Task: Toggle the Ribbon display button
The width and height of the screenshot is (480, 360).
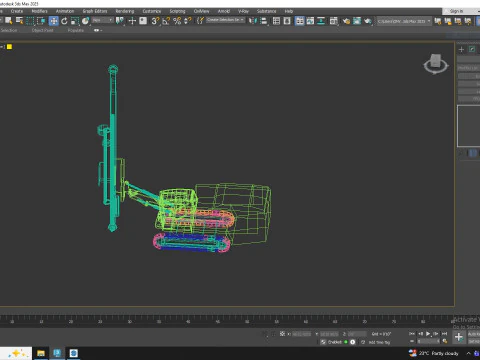Action: (x=300, y=21)
